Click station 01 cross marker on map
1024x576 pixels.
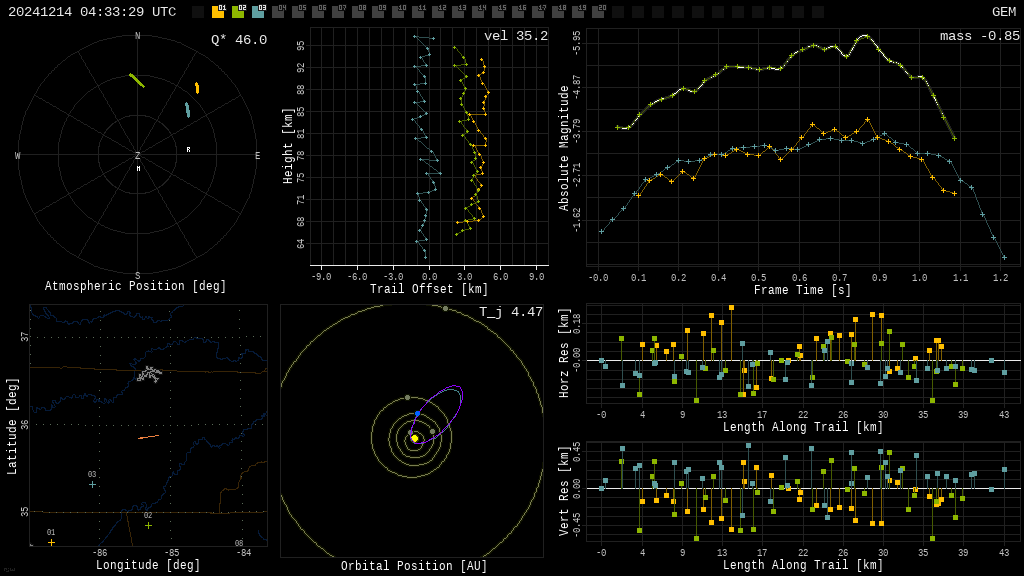[x=51, y=542]
